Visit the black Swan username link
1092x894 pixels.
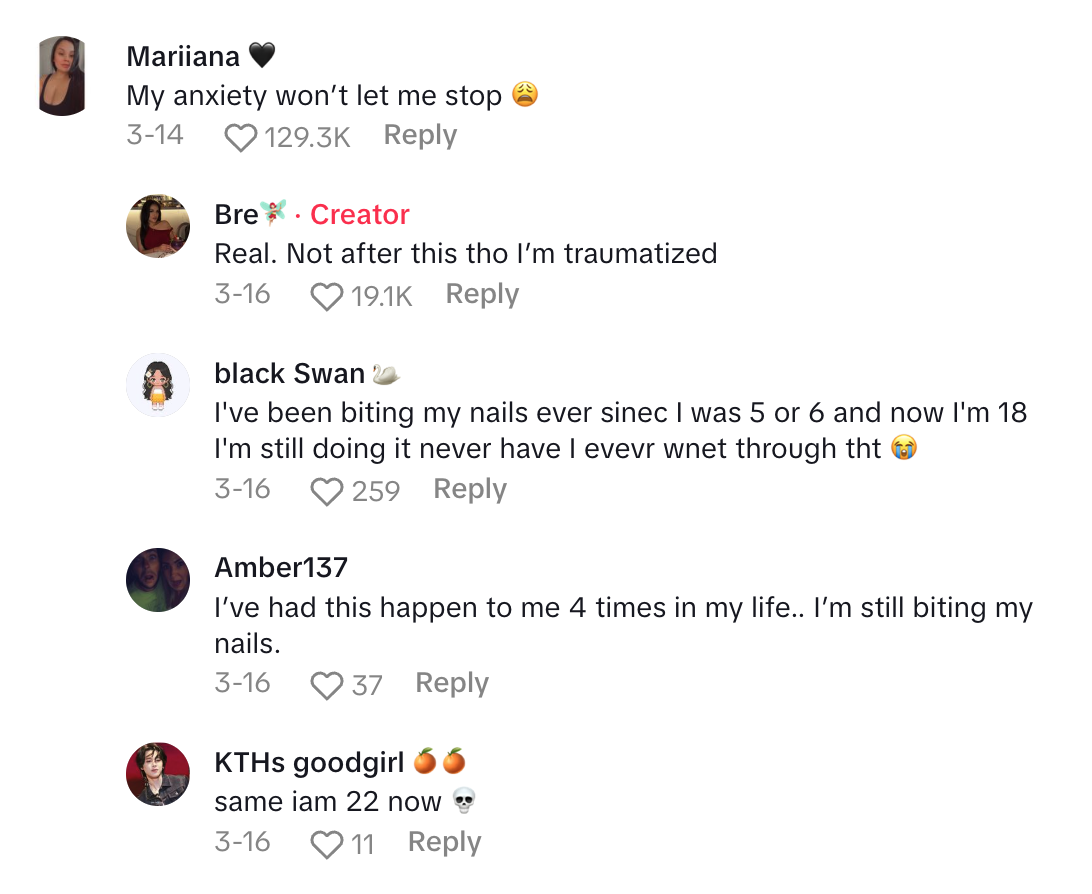pos(290,374)
